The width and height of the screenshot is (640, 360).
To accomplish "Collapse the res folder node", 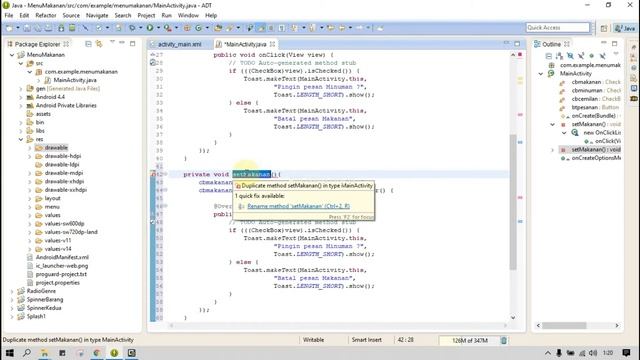I will (x=21, y=139).
